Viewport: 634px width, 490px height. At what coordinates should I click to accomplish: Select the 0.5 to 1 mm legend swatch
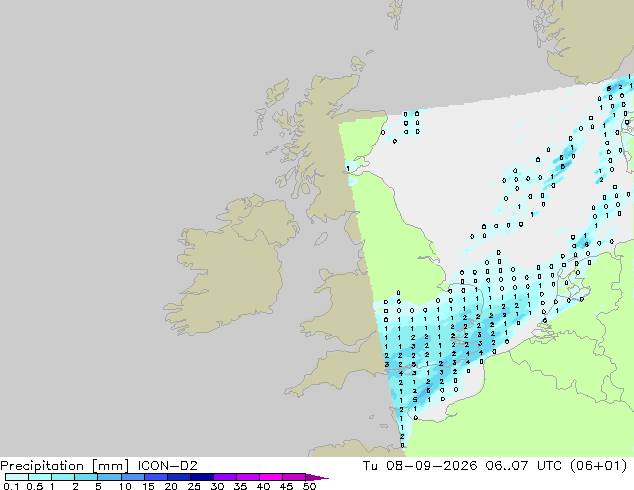coord(40,477)
